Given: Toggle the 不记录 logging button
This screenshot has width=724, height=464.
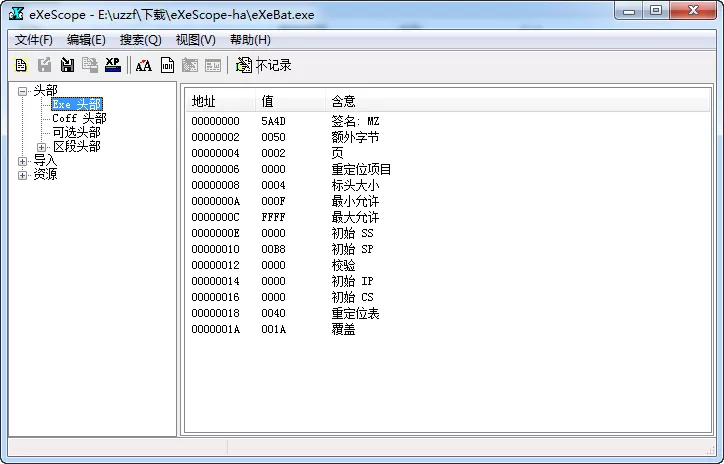Looking at the screenshot, I should pyautogui.click(x=264, y=65).
